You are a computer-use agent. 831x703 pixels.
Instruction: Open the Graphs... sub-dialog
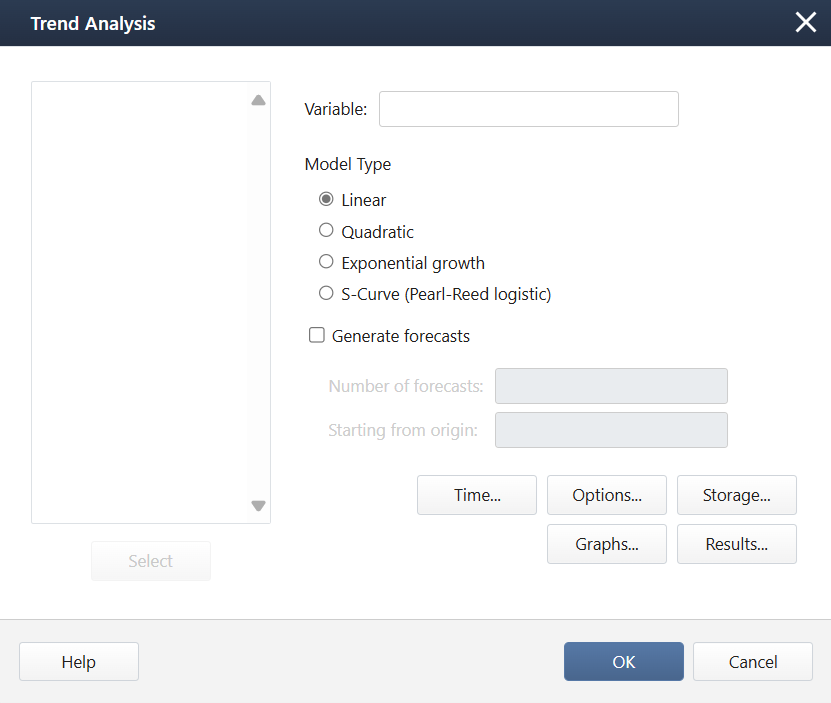[x=606, y=544]
